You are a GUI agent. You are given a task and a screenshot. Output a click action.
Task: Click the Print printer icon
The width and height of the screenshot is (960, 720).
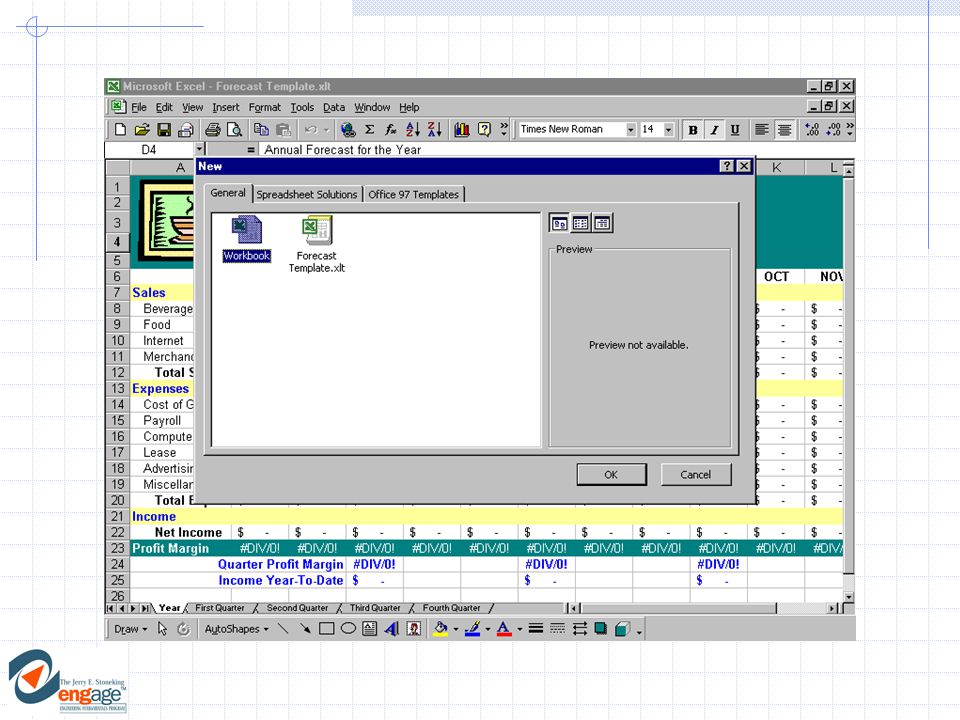[212, 129]
